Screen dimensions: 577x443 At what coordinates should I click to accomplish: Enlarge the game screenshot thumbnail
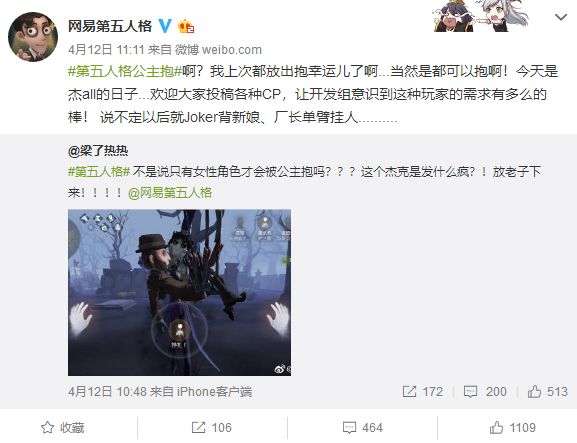[180, 293]
